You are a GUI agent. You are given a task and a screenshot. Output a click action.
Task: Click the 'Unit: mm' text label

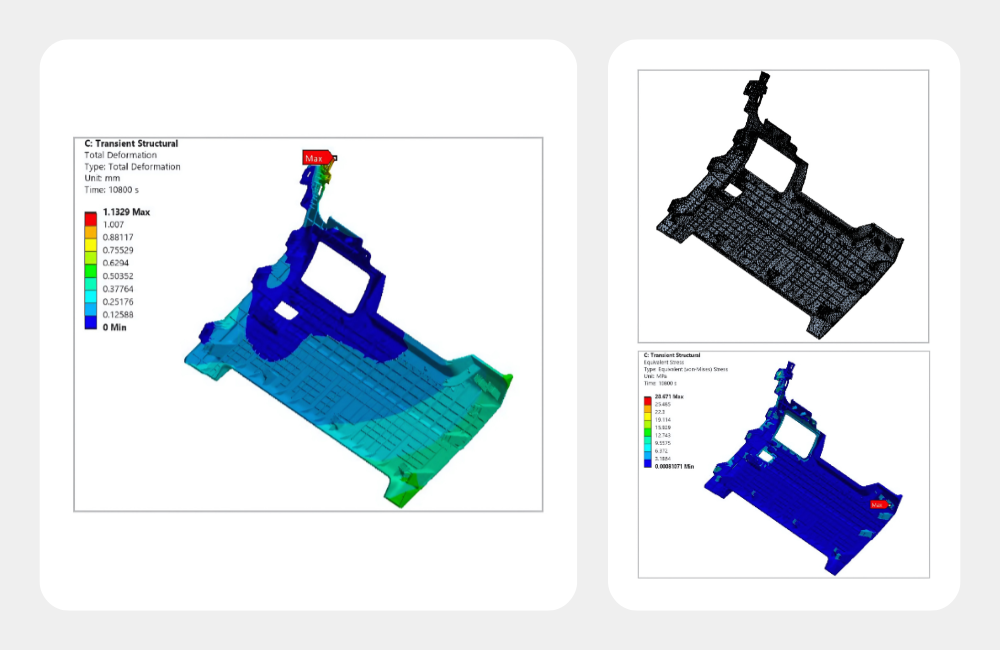104,178
